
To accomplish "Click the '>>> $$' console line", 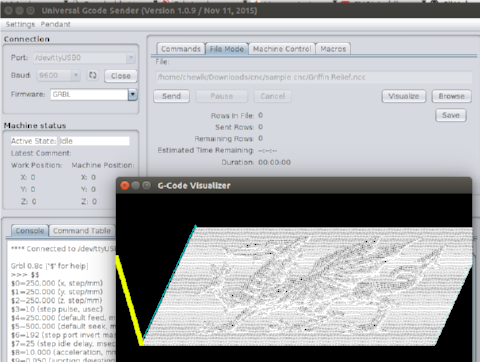I will (x=25, y=275).
